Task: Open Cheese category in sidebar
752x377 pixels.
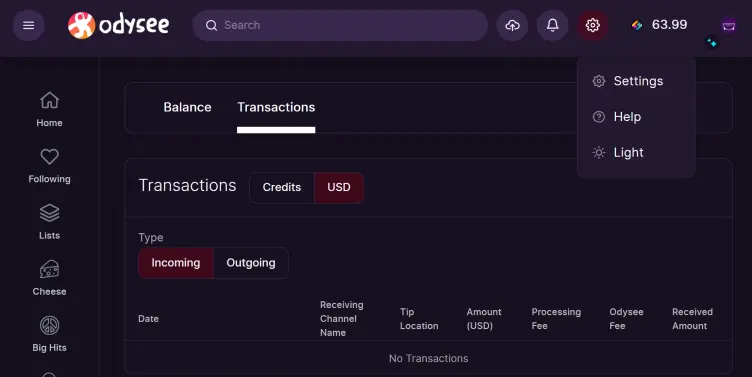Action: tap(49, 278)
